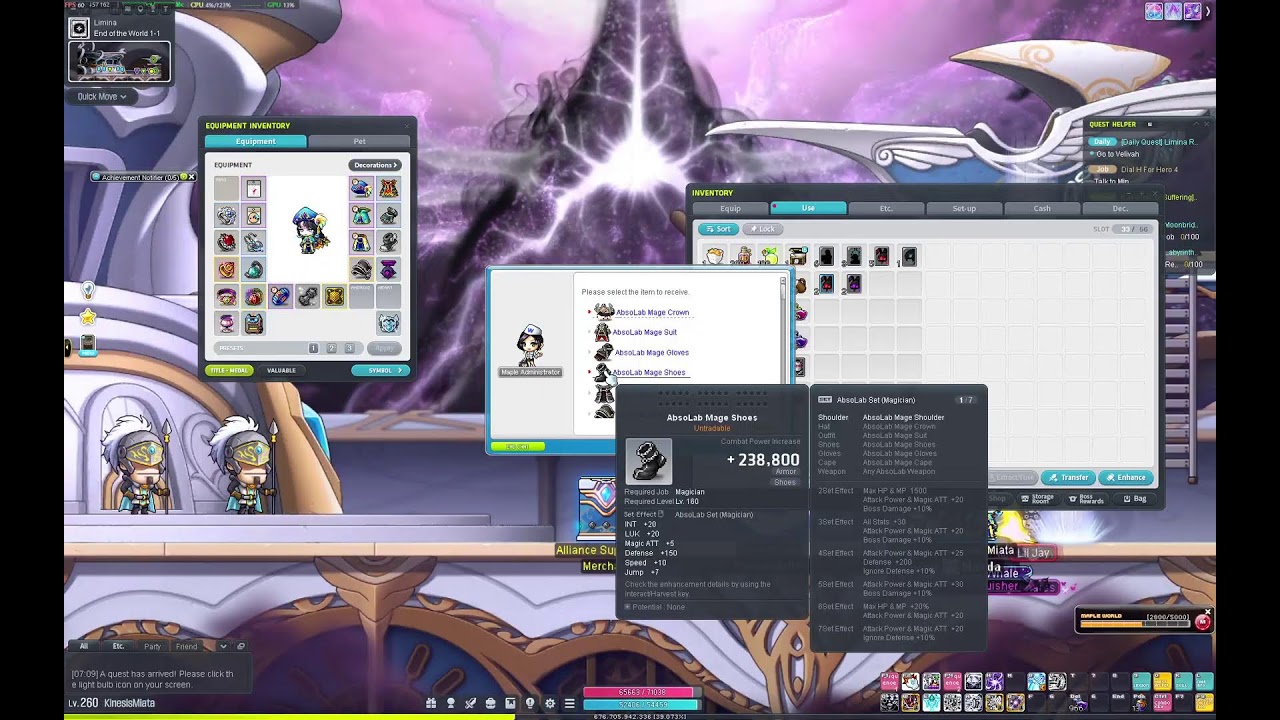
Task: Expand the top-right buff icons arrow
Action: (1208, 12)
